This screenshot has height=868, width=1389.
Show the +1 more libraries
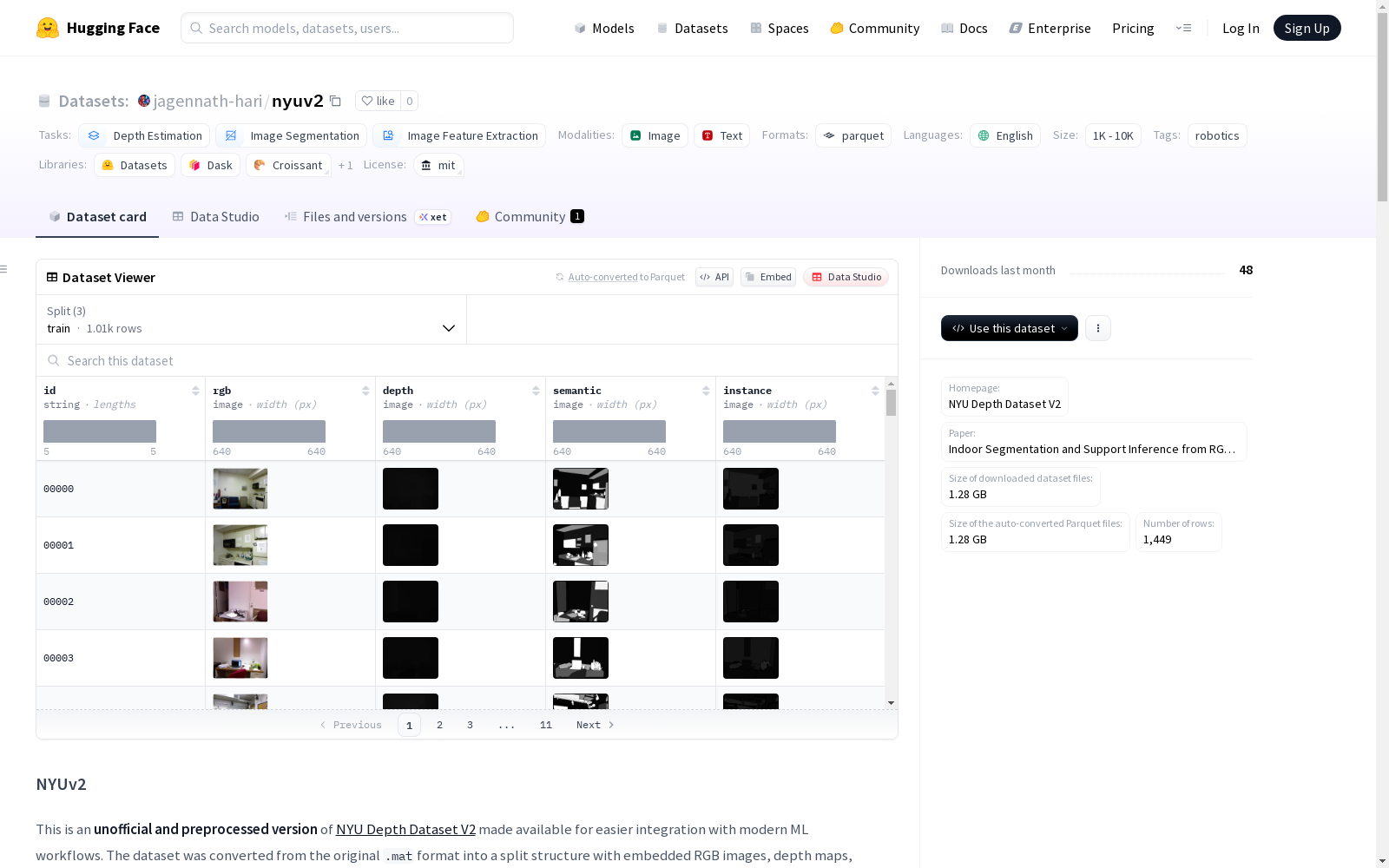(x=346, y=165)
